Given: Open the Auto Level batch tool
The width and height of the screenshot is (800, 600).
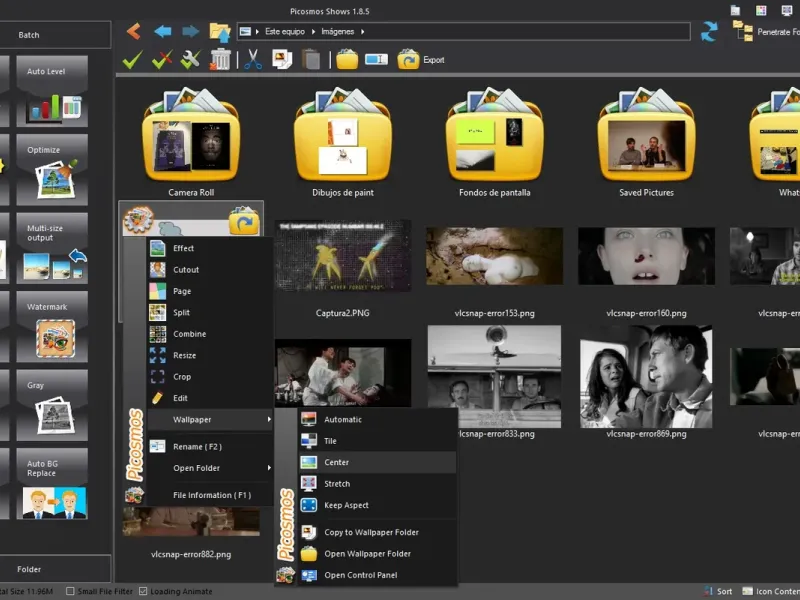Looking at the screenshot, I should pyautogui.click(x=57, y=90).
